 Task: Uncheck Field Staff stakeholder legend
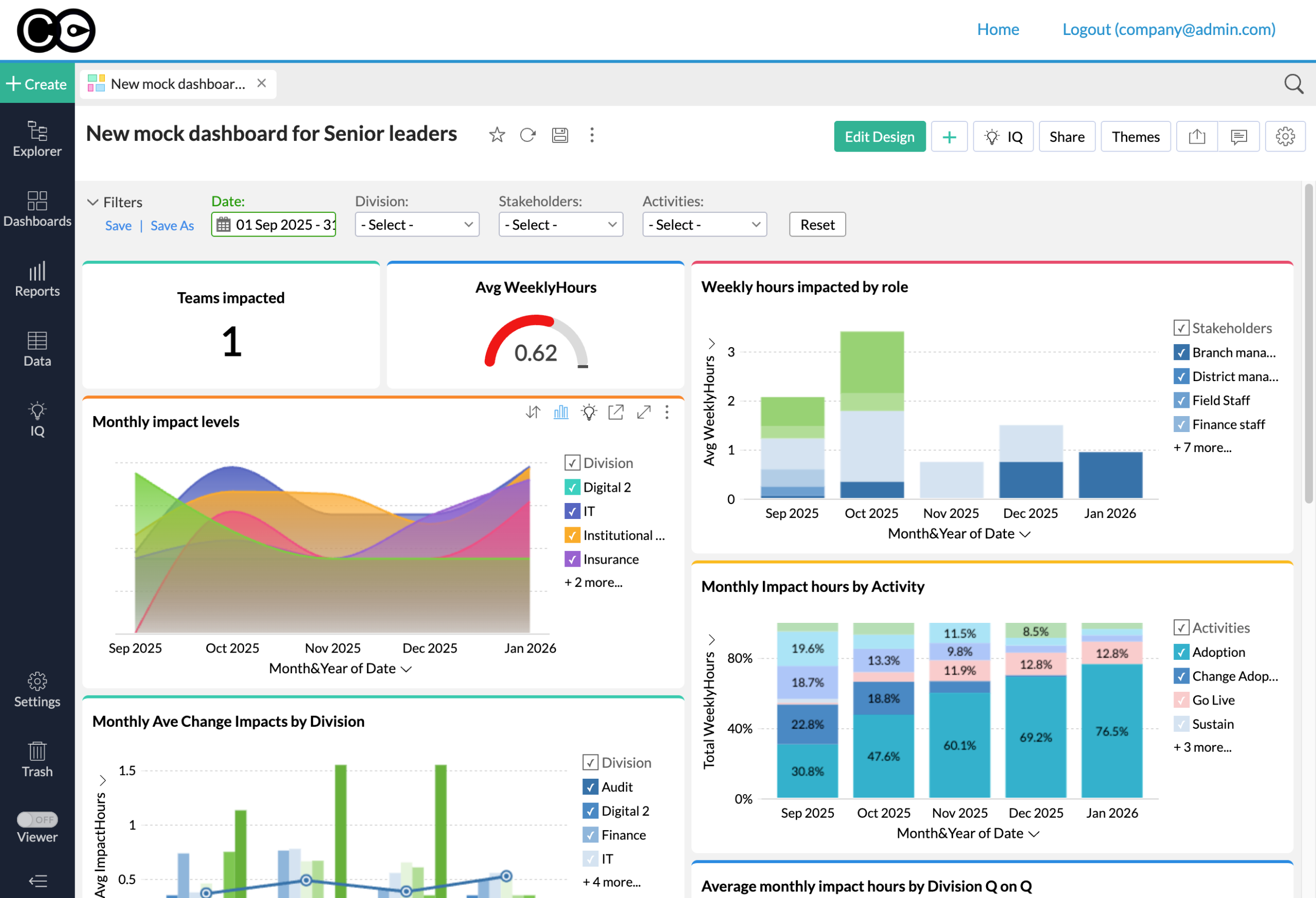click(1181, 401)
